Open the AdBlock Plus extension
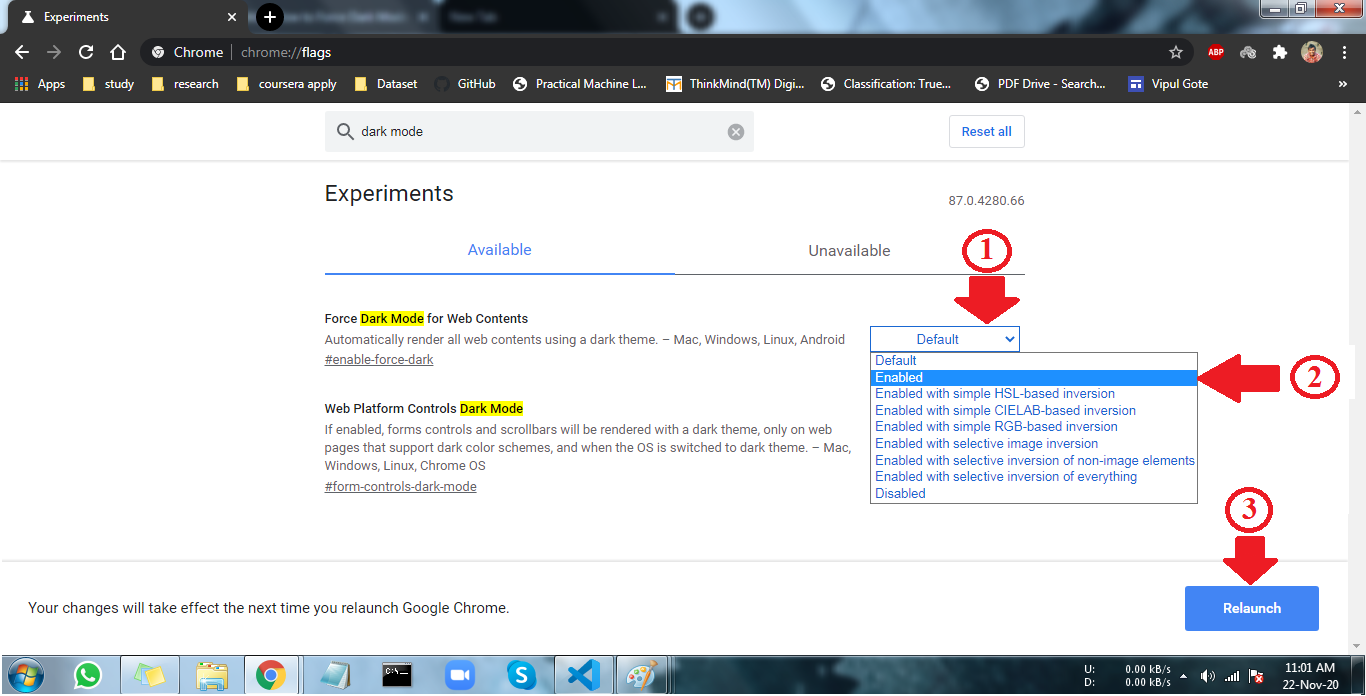Image resolution: width=1366 pixels, height=696 pixels. [x=1215, y=52]
